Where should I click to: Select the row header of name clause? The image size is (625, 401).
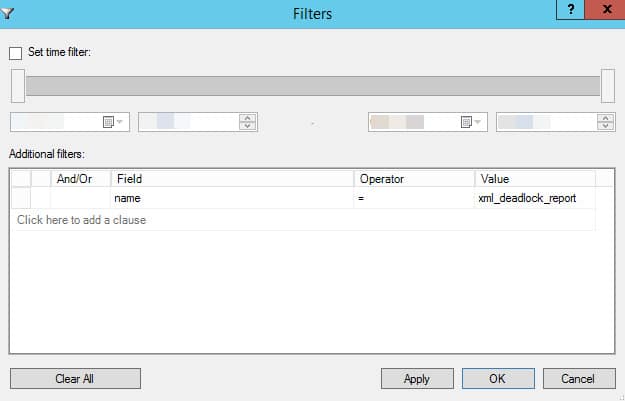click(x=21, y=198)
